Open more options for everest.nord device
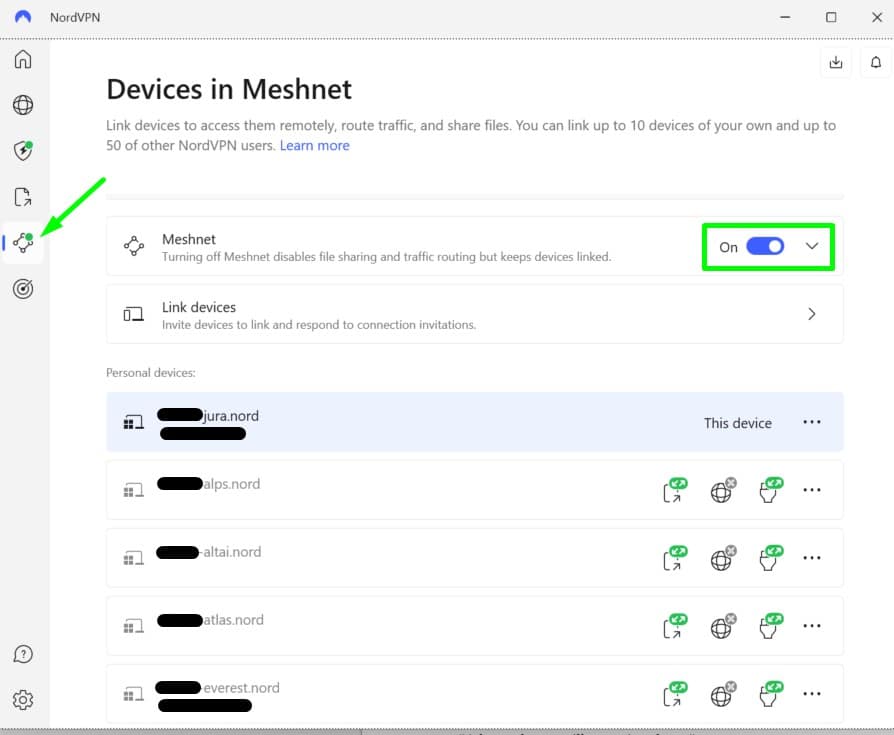The height and width of the screenshot is (735, 894). point(812,693)
